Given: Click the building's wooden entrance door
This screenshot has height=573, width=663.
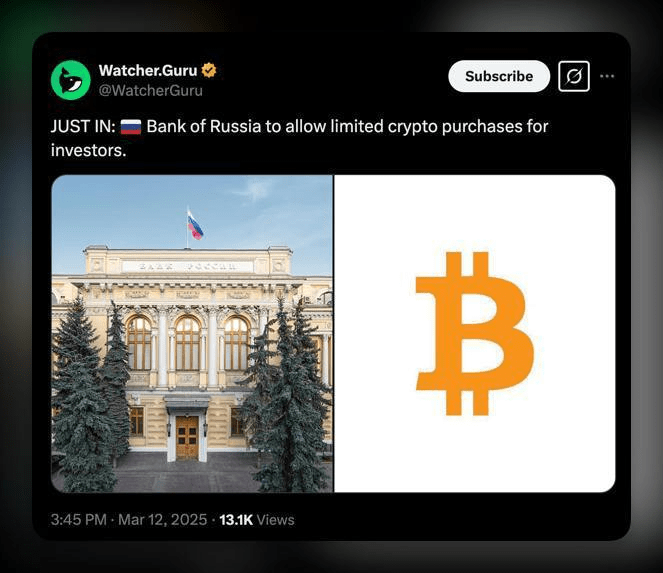Looking at the screenshot, I should 187,437.
